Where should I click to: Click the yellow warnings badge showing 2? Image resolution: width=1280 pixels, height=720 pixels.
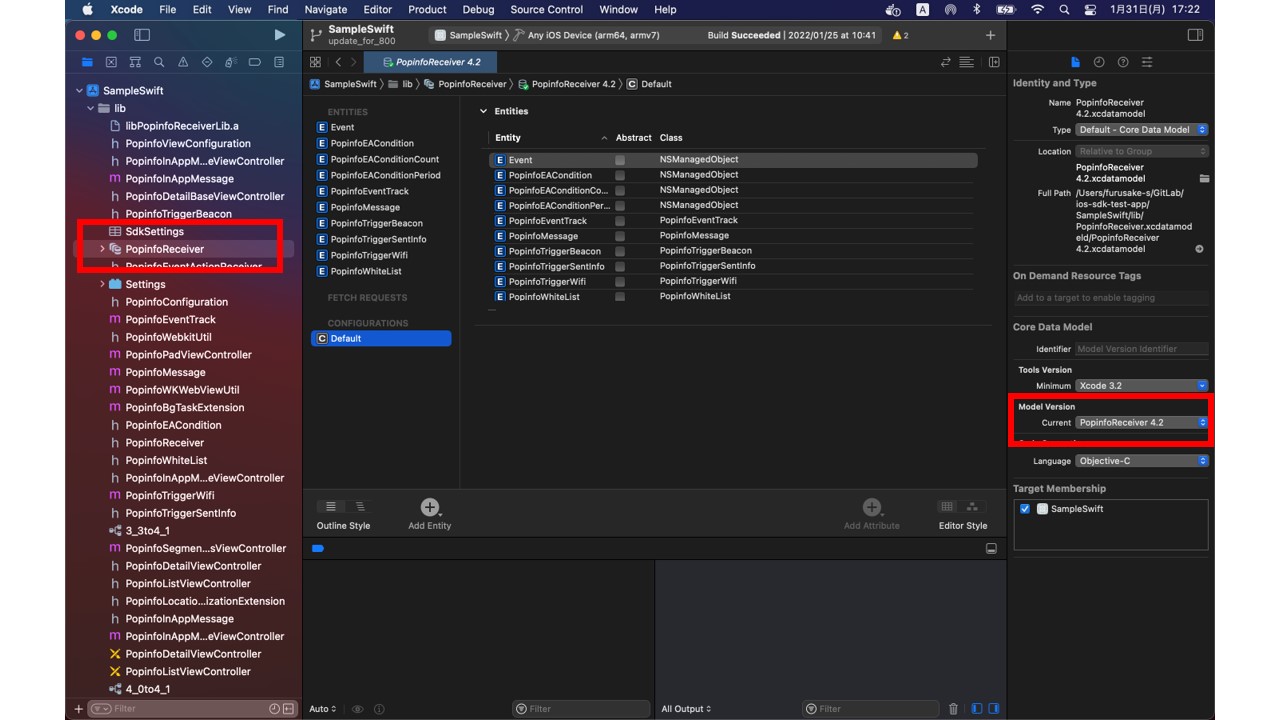[897, 34]
